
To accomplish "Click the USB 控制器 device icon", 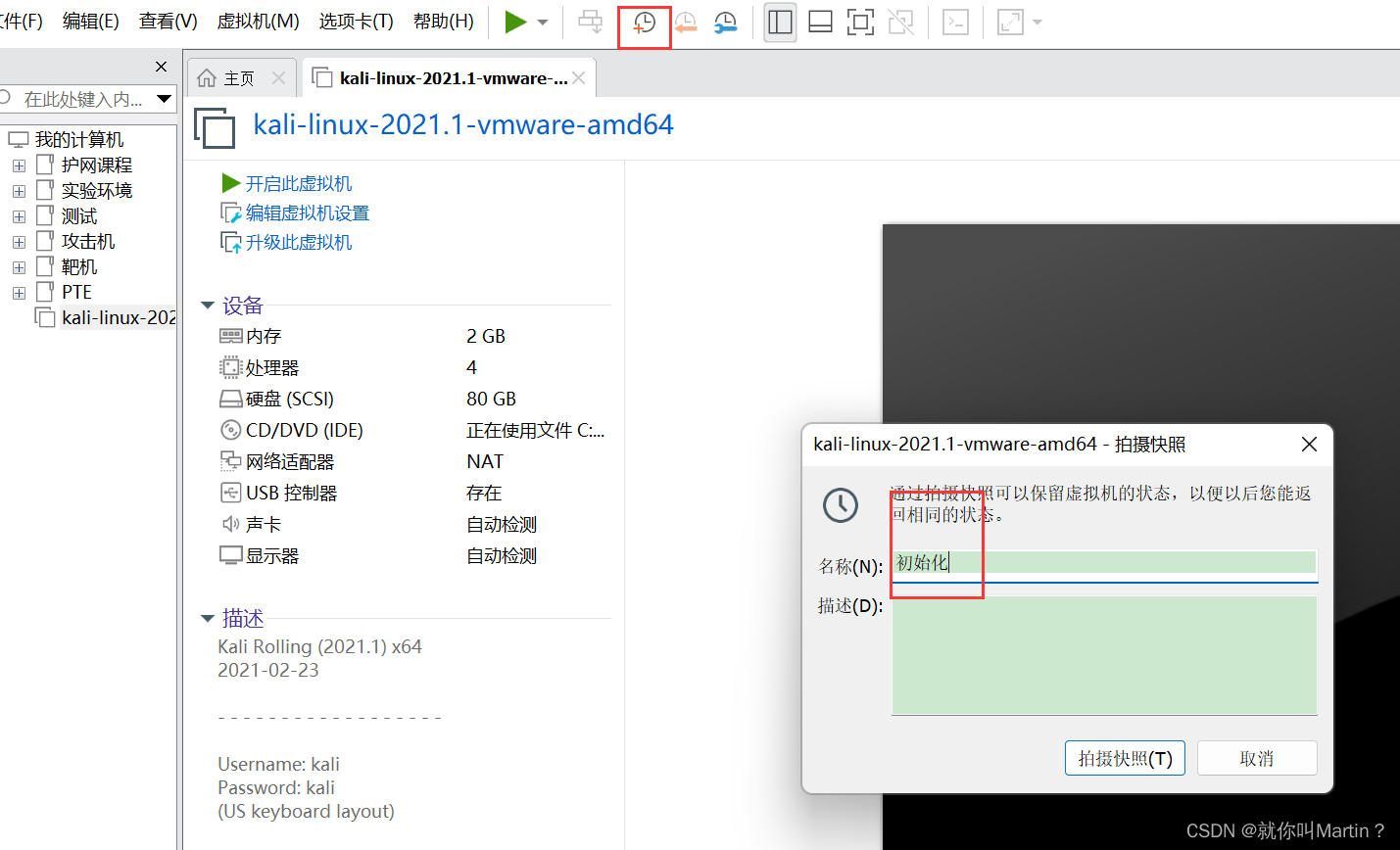I will [x=230, y=493].
